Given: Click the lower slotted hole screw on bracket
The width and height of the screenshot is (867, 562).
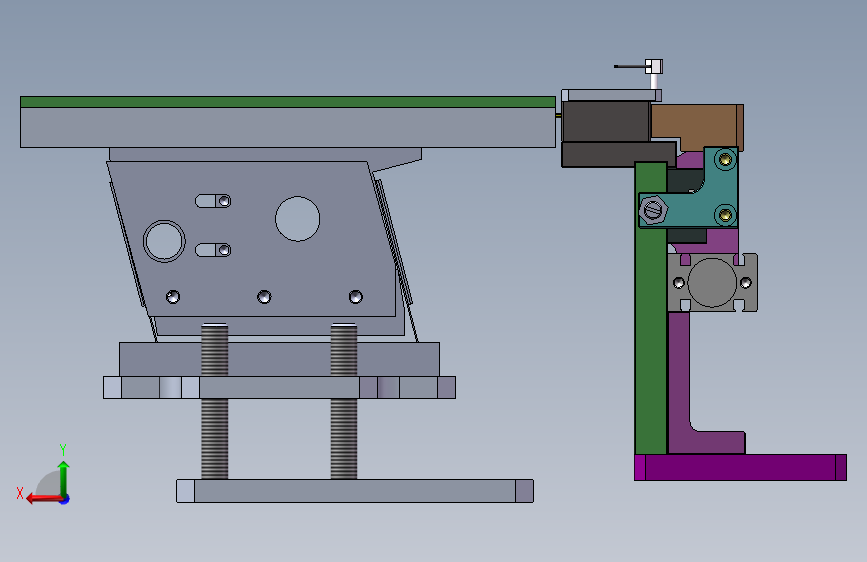Looking at the screenshot, I should pos(224,250).
